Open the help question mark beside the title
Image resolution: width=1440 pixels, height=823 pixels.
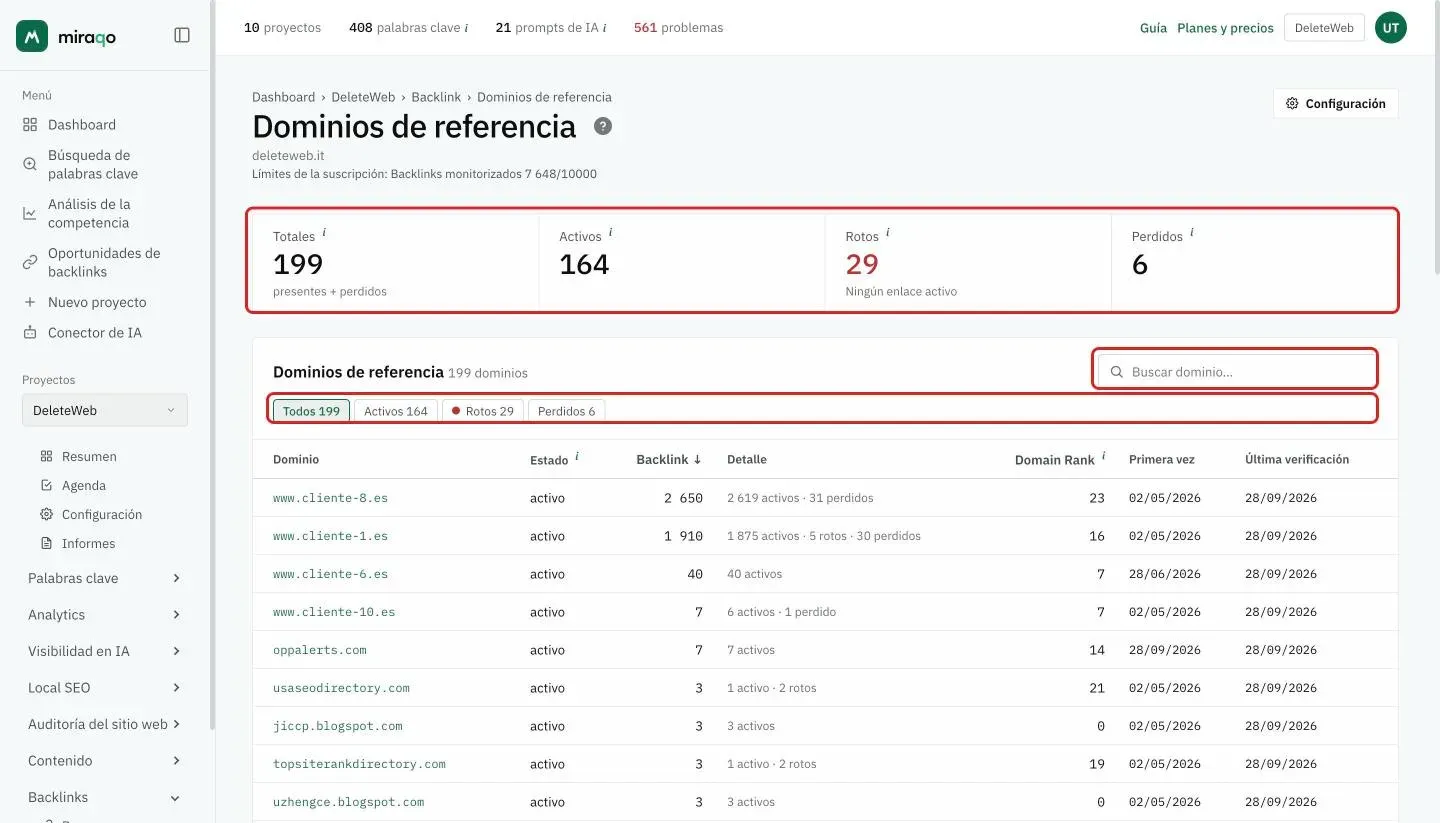click(x=603, y=126)
